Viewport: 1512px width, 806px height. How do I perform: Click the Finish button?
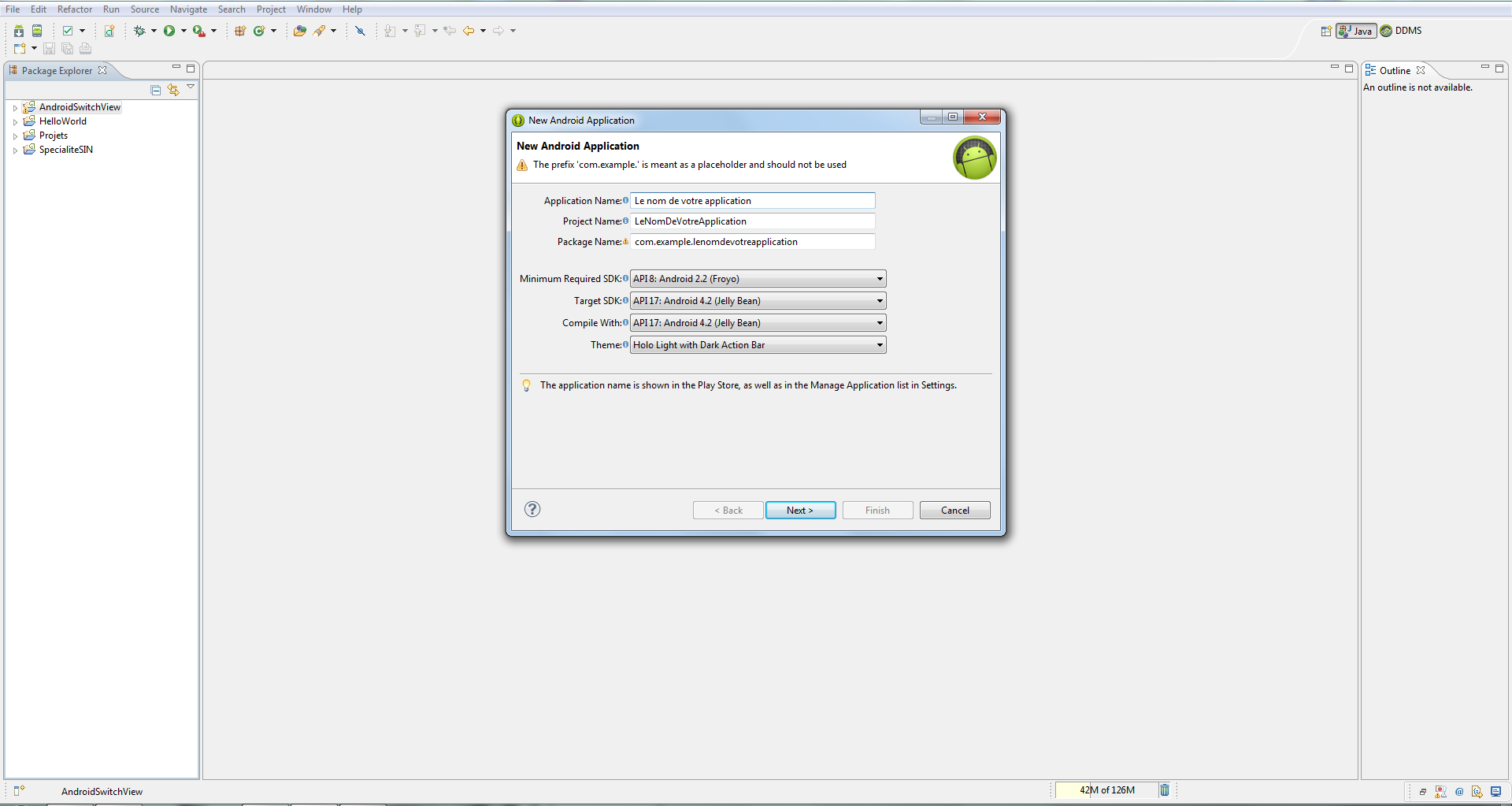877,511
